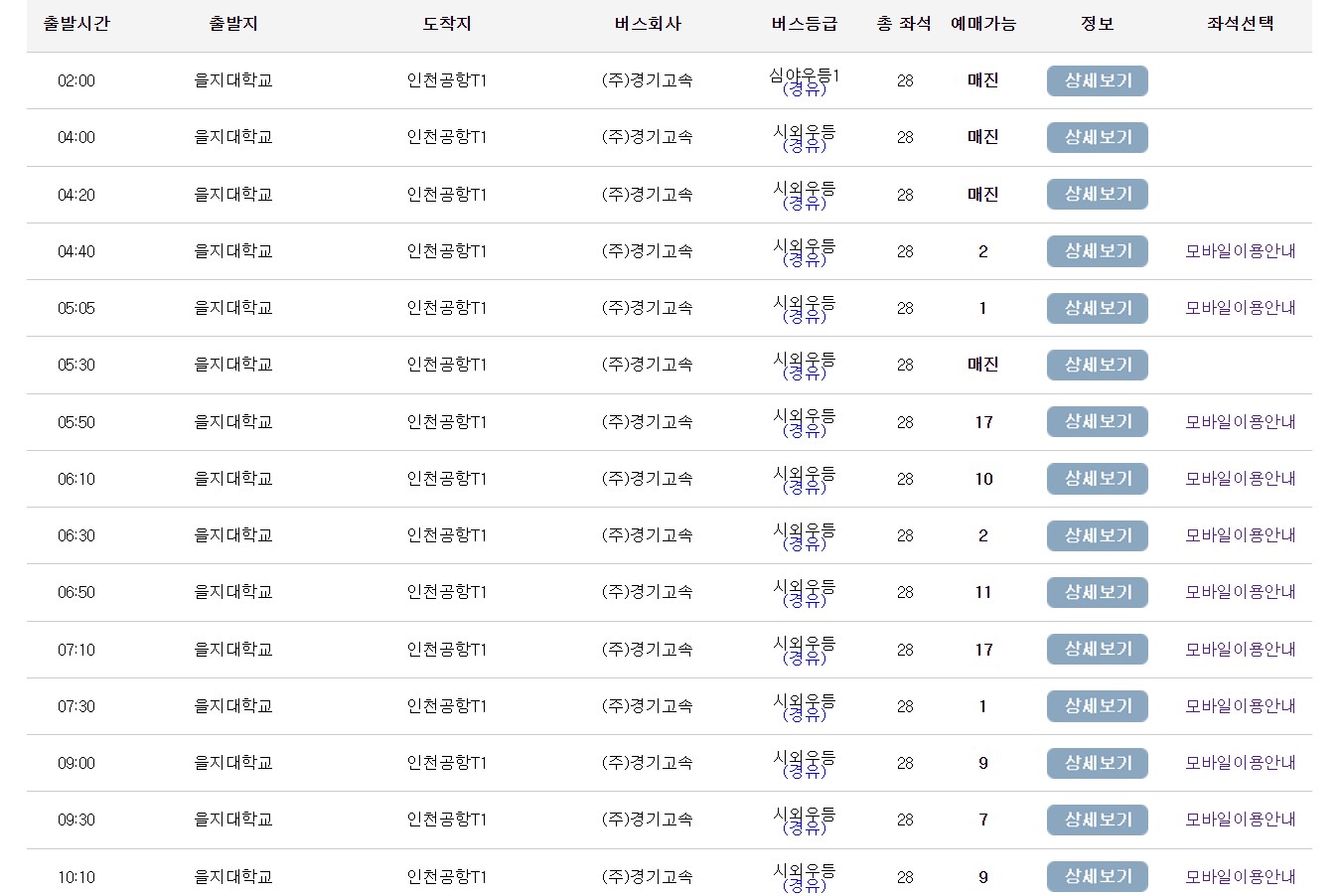Open 모바일이용안내 for the 09:00 bus
The image size is (1340, 896).
pos(1241,763)
